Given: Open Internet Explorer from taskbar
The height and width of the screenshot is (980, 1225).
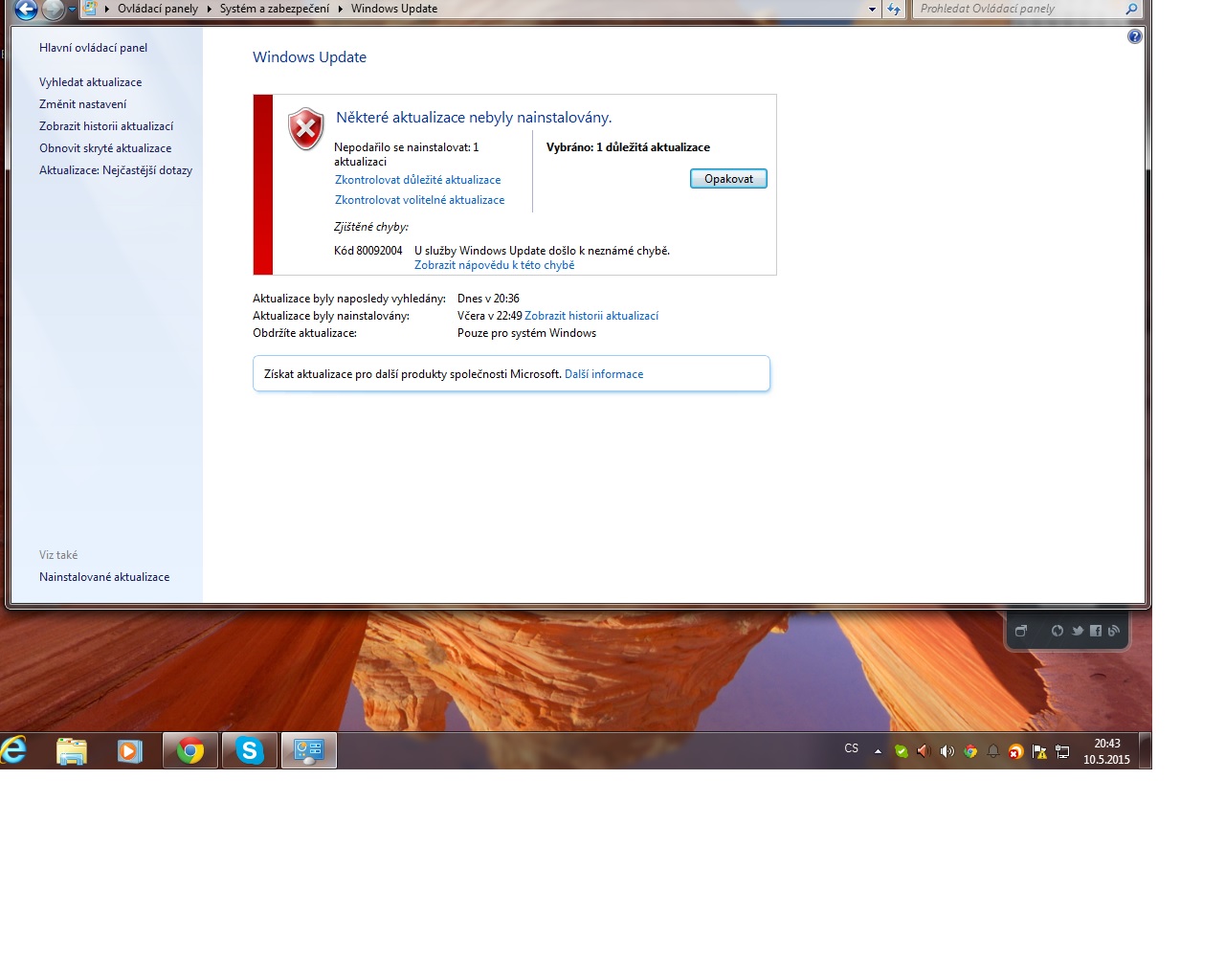Looking at the screenshot, I should coord(13,750).
